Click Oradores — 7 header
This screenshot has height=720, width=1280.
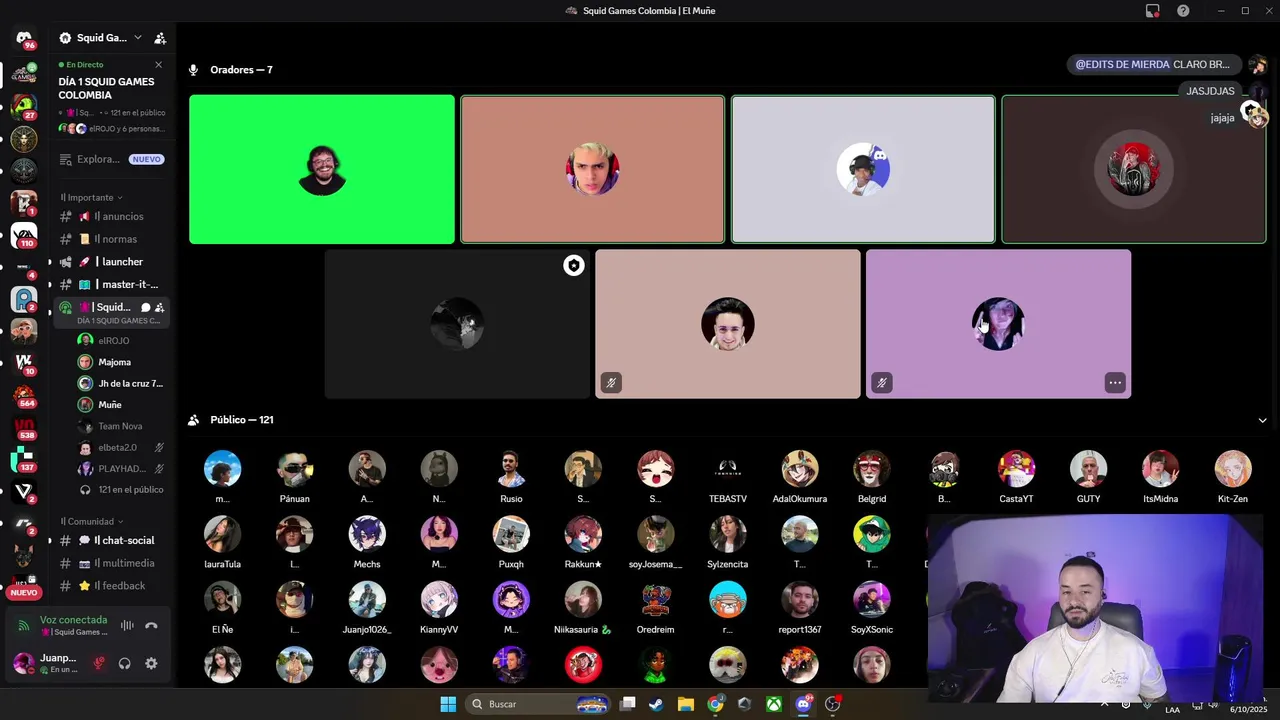pos(241,70)
